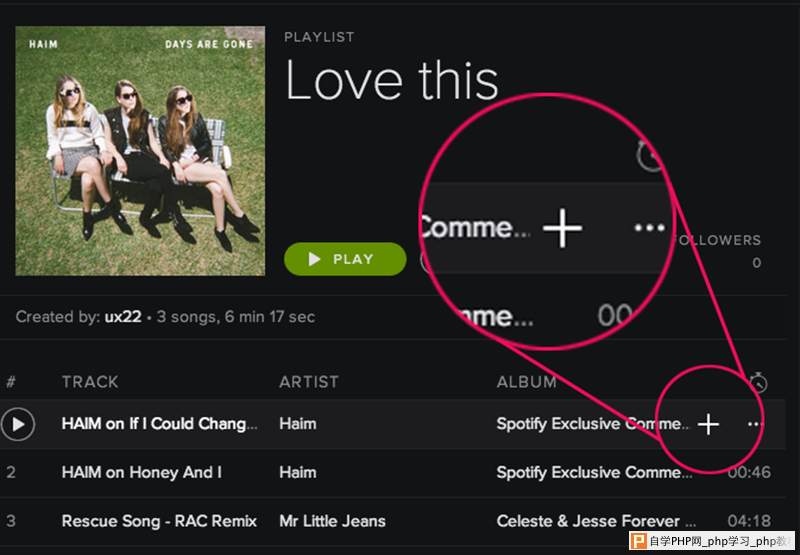This screenshot has width=800, height=555.
Task: Click the 04:18 duration value
Action: (x=749, y=521)
